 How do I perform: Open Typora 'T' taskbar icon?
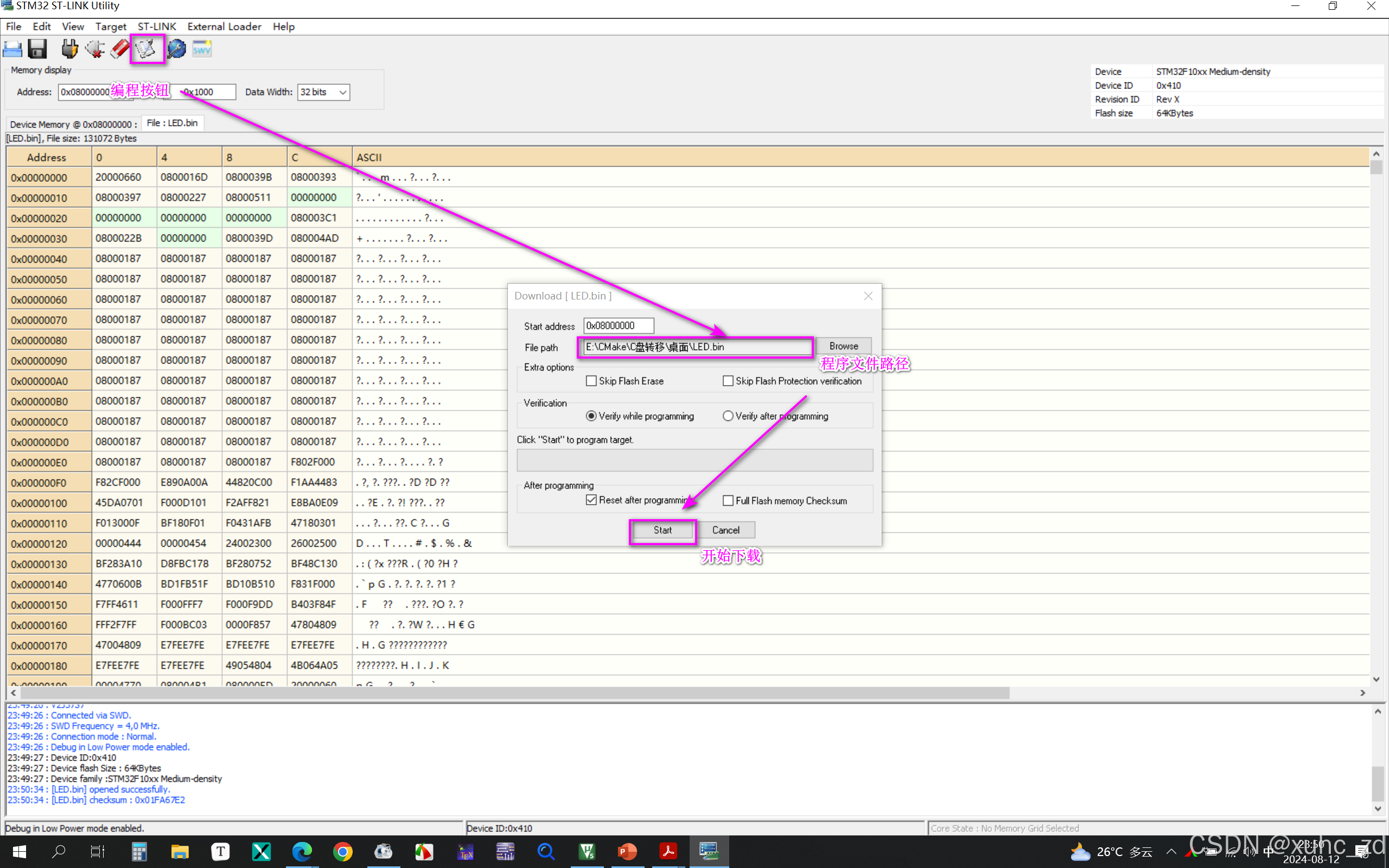tap(220, 852)
